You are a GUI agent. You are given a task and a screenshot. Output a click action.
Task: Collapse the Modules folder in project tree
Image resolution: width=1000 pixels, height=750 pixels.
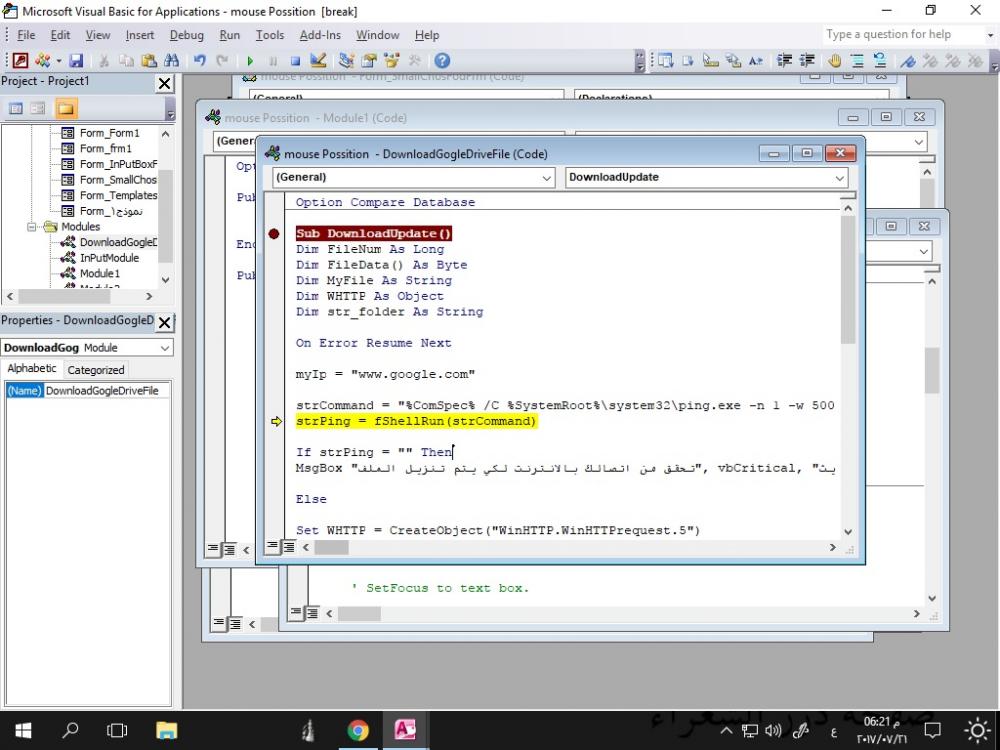pos(31,226)
